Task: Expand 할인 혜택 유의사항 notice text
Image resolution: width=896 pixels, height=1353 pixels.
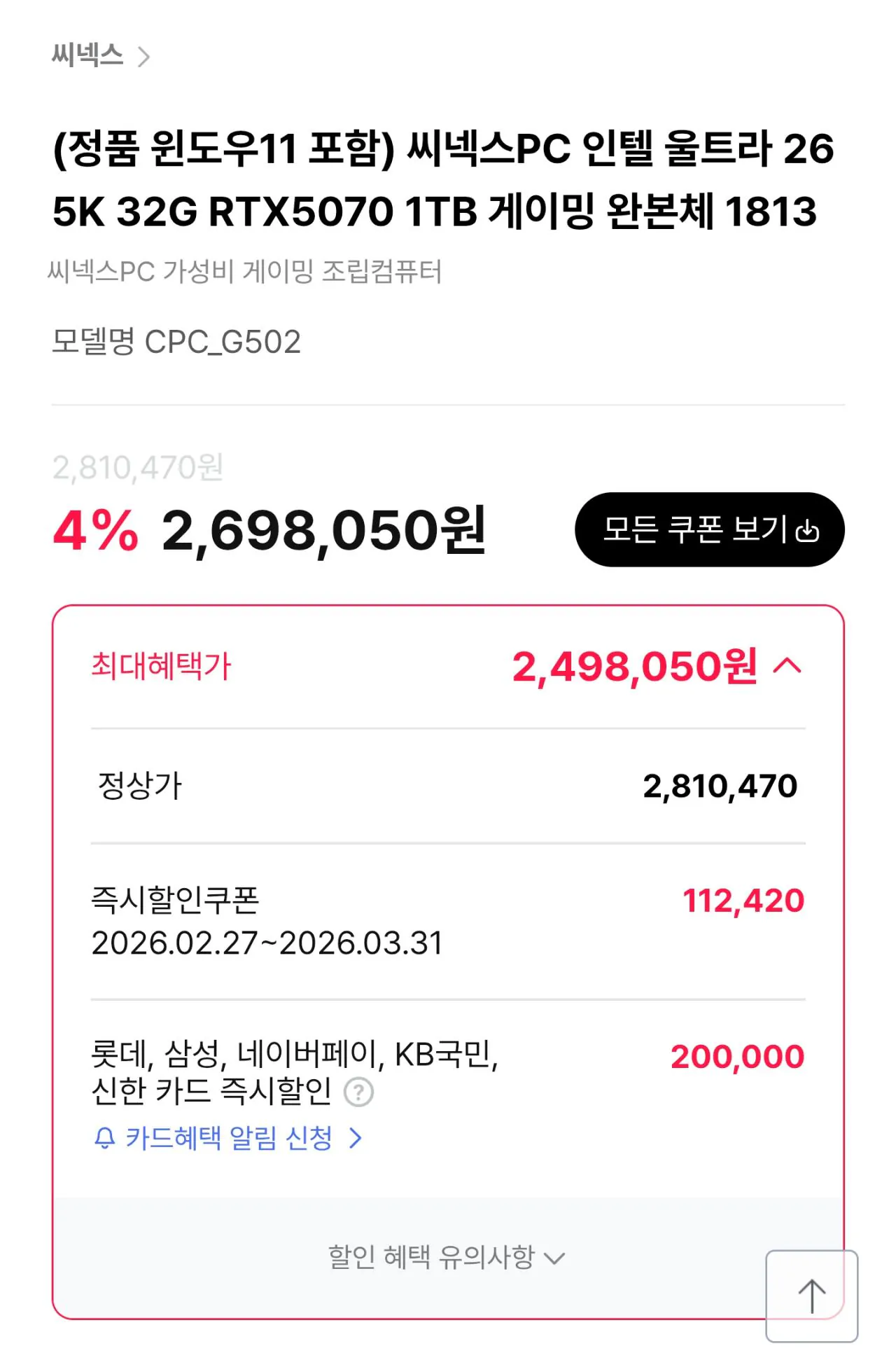Action: pyautogui.click(x=431, y=1257)
